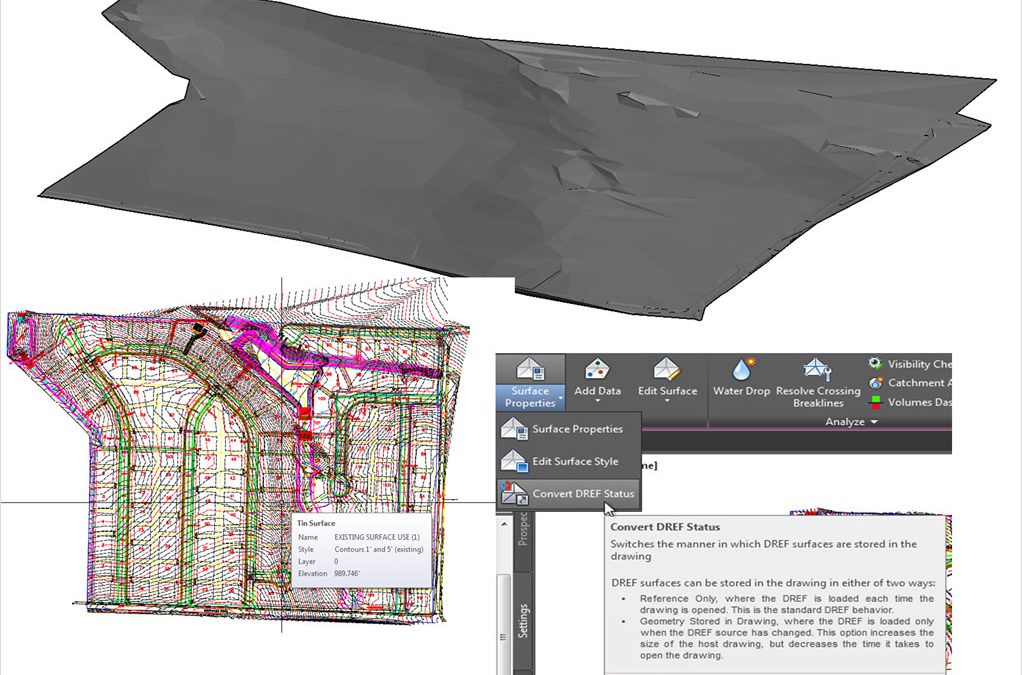Image resolution: width=1022 pixels, height=675 pixels.
Task: Switch to the Settings vertical tab
Action: pyautogui.click(x=523, y=620)
